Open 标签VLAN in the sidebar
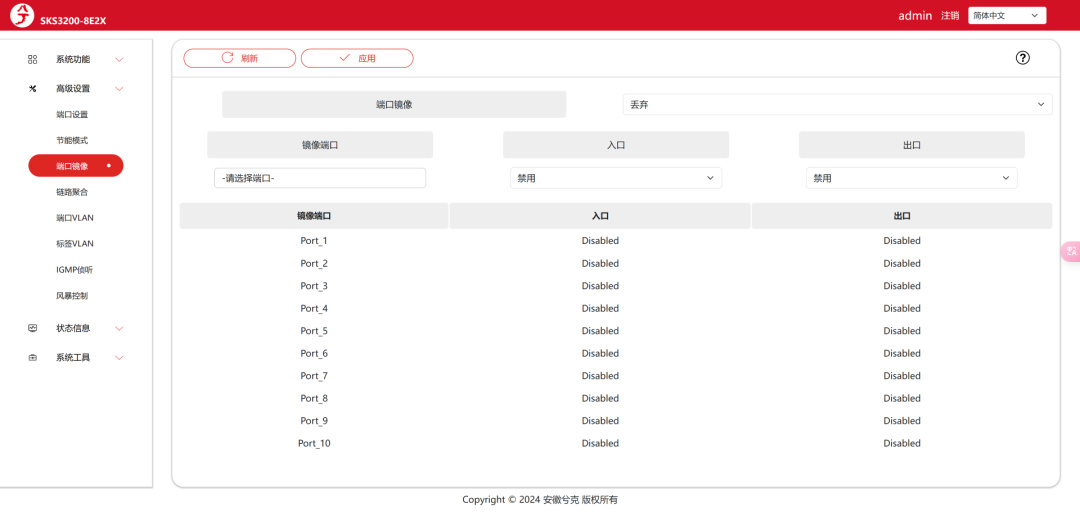The image size is (1080, 512). (74, 243)
